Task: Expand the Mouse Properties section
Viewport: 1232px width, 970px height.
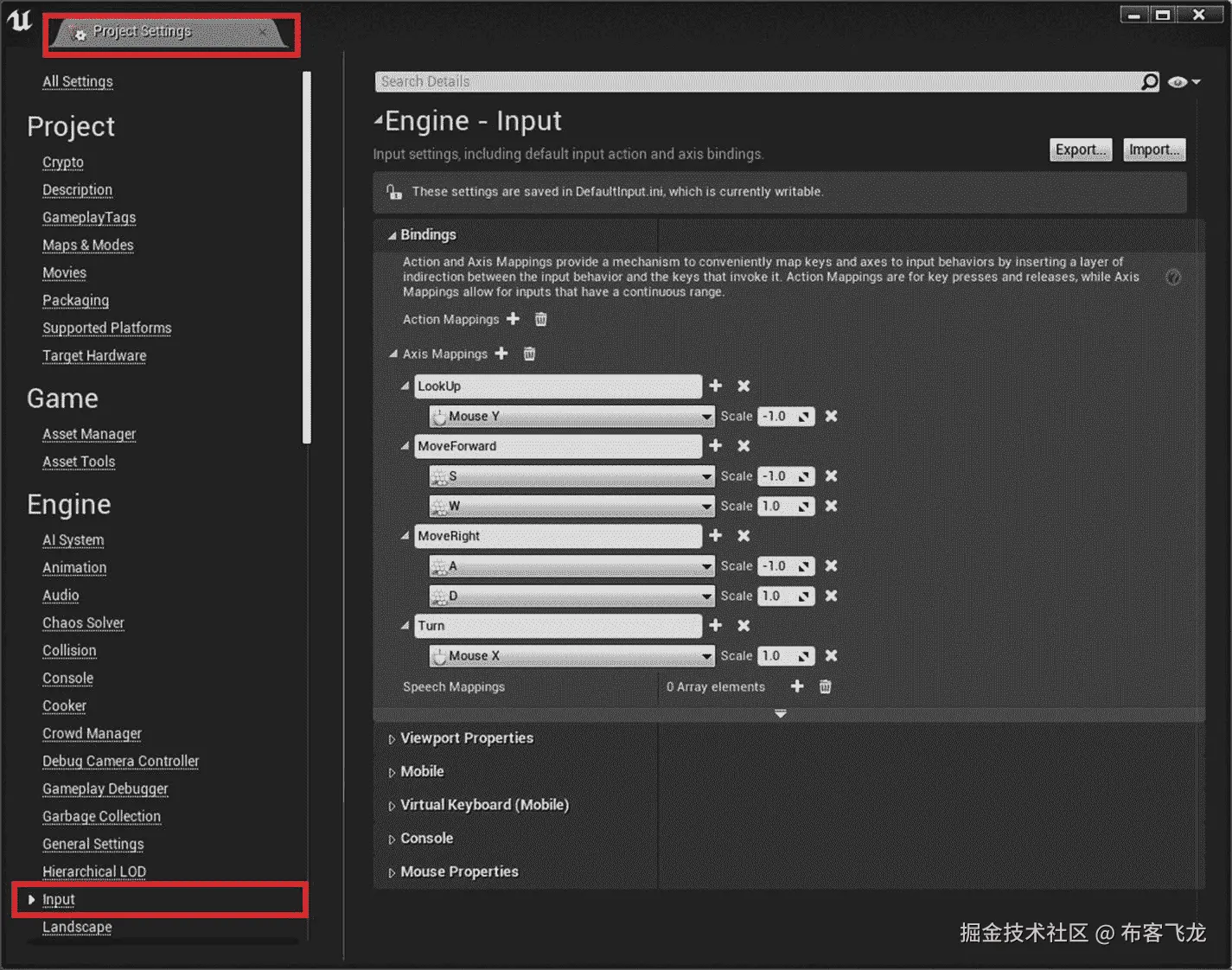Action: 392,873
